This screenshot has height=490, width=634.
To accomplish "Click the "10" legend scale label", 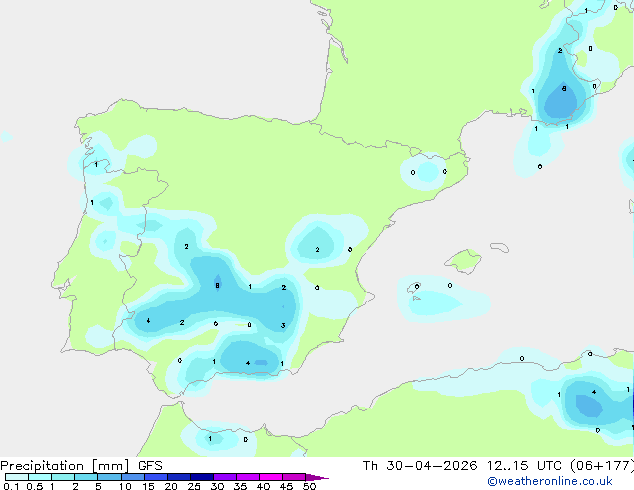I will 125,486.
